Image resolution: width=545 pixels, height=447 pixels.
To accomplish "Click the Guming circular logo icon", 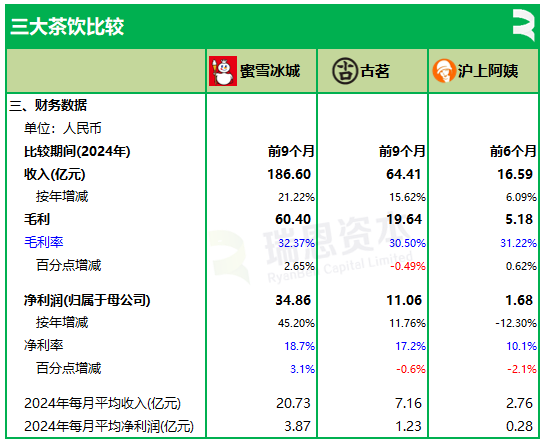I will pos(345,71).
